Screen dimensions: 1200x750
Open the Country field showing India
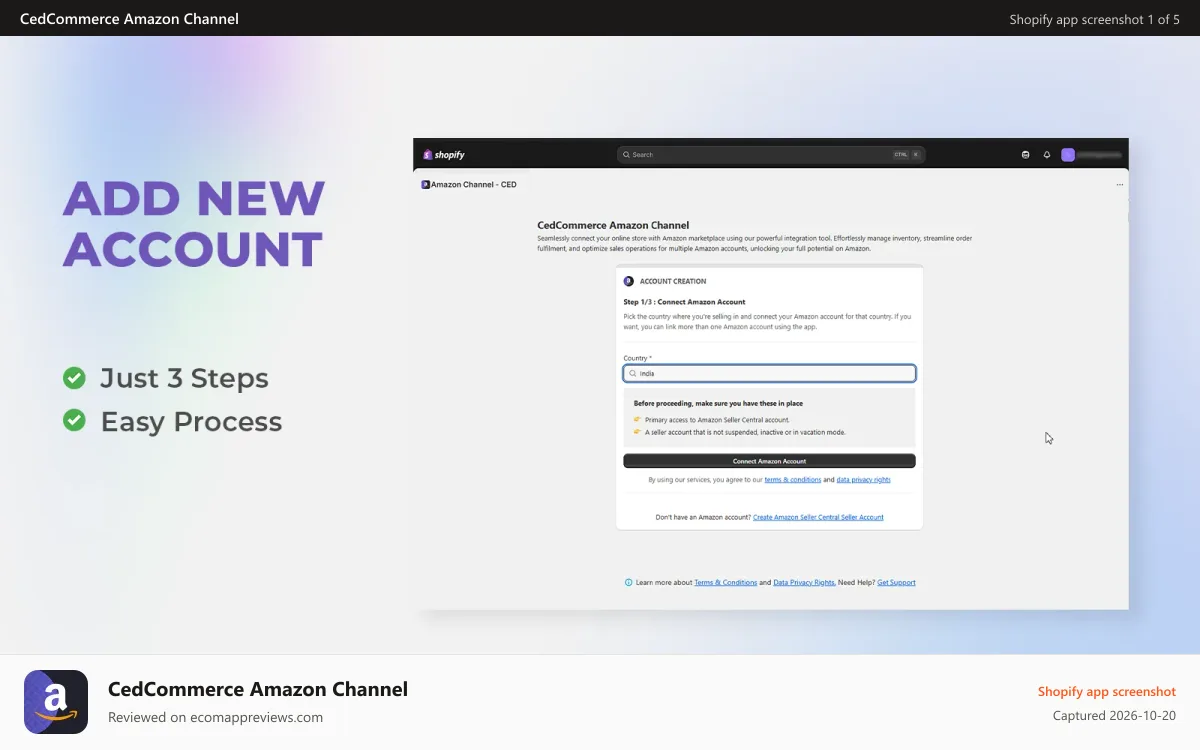pos(769,374)
